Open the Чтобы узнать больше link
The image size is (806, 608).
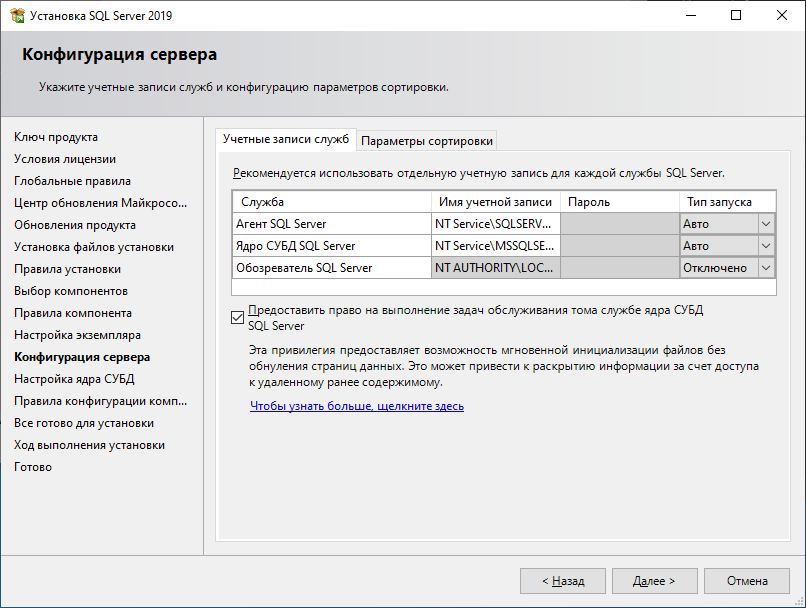(x=357, y=406)
